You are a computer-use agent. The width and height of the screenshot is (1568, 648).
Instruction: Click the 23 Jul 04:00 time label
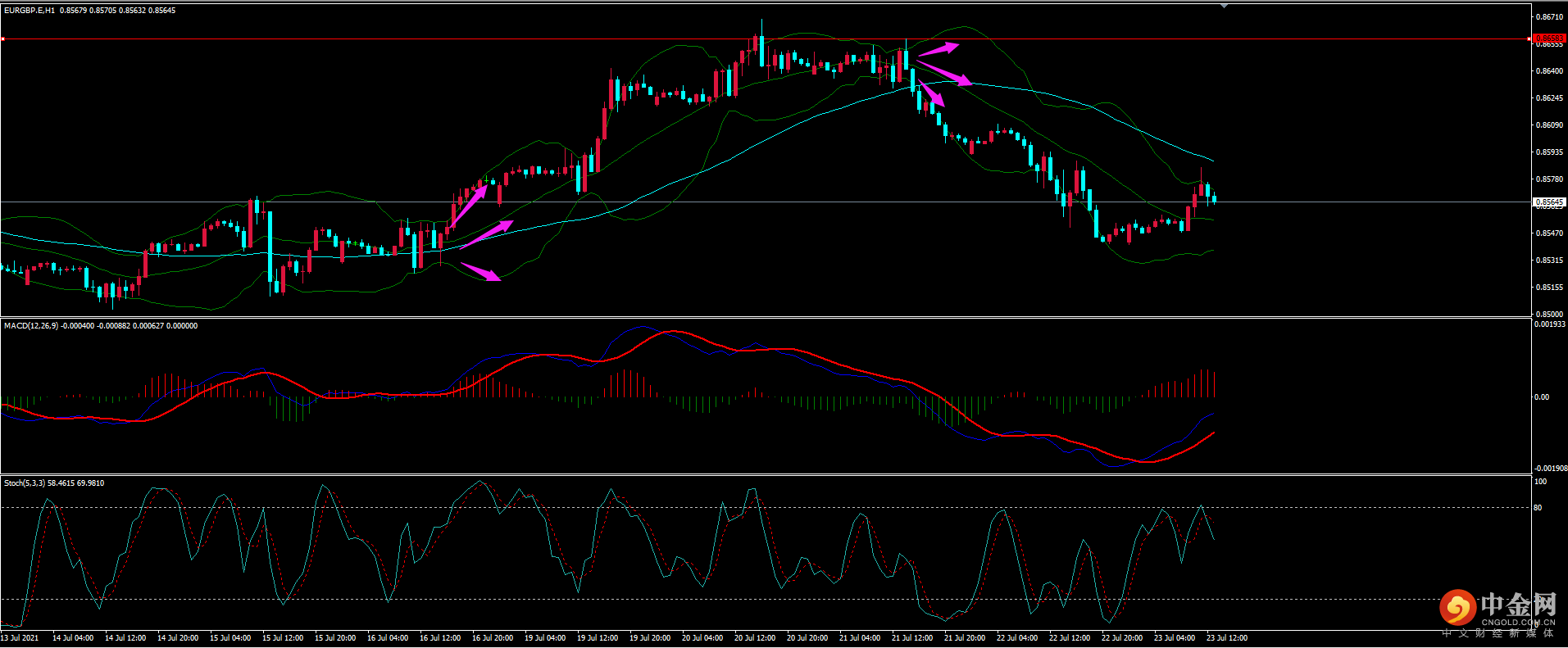(1175, 638)
